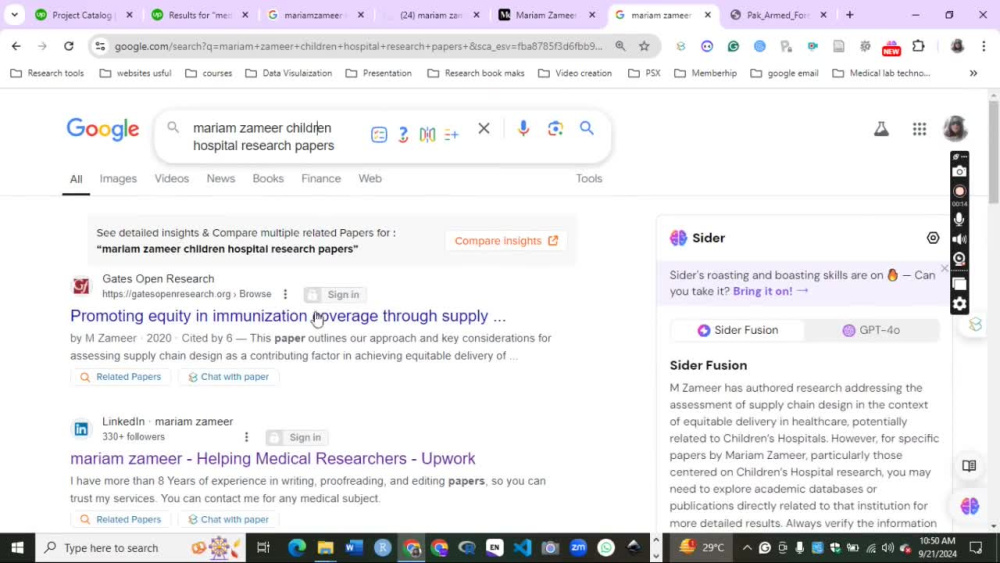Click the book reader icon on sidebar

(x=969, y=466)
